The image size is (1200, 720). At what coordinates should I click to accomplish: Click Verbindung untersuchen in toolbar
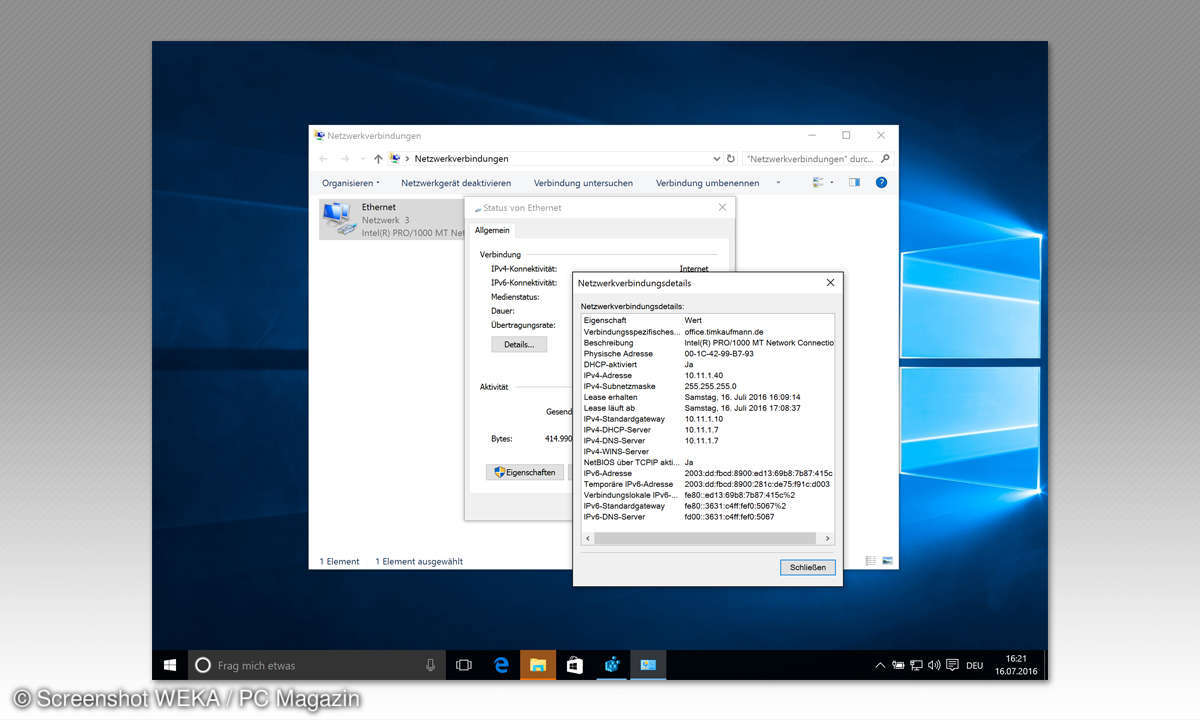[x=583, y=183]
